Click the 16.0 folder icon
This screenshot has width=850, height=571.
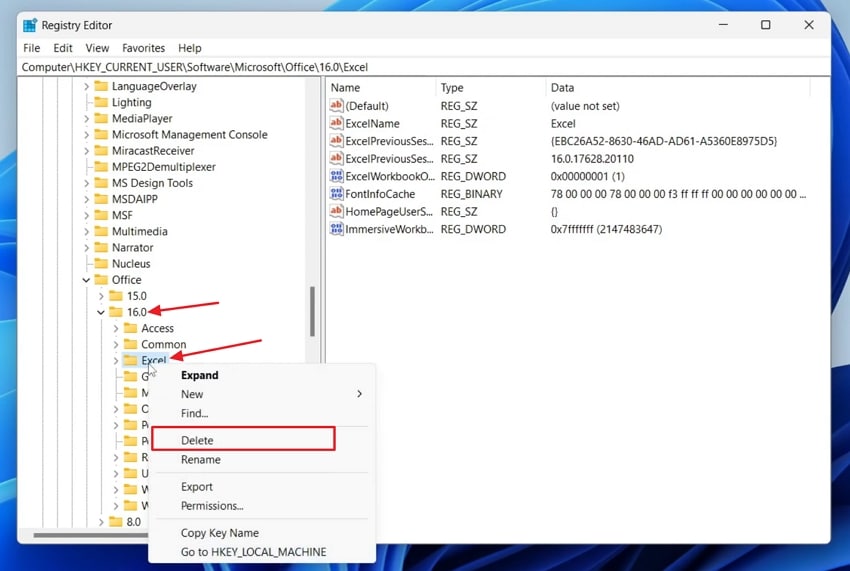pyautogui.click(x=116, y=312)
